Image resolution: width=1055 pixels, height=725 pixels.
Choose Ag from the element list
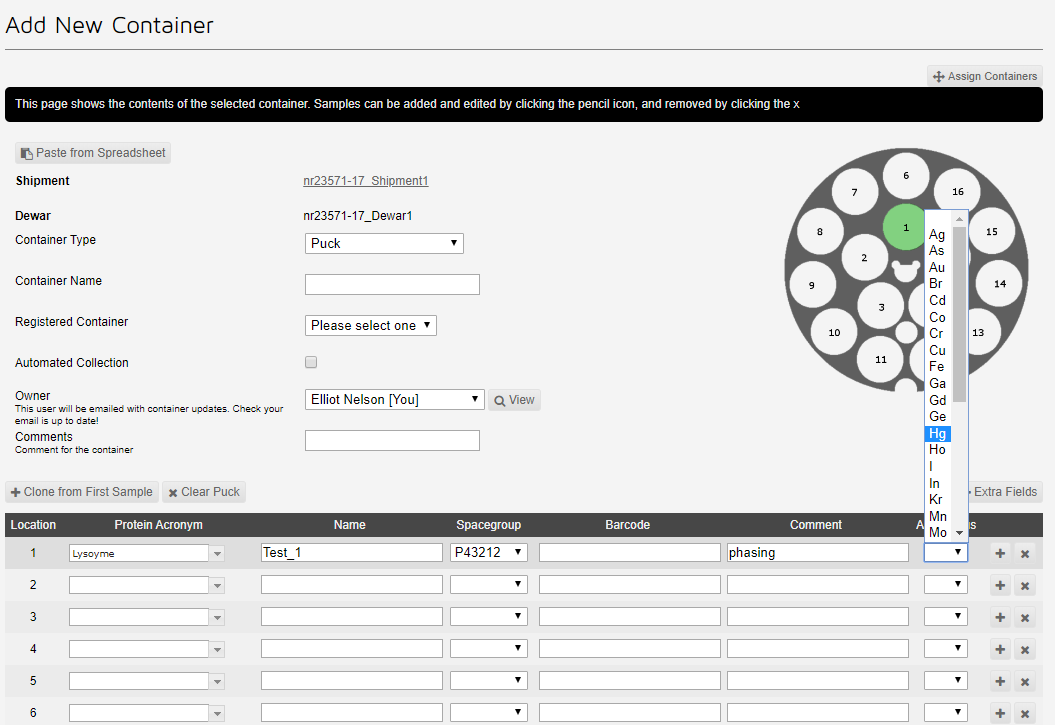pos(938,234)
